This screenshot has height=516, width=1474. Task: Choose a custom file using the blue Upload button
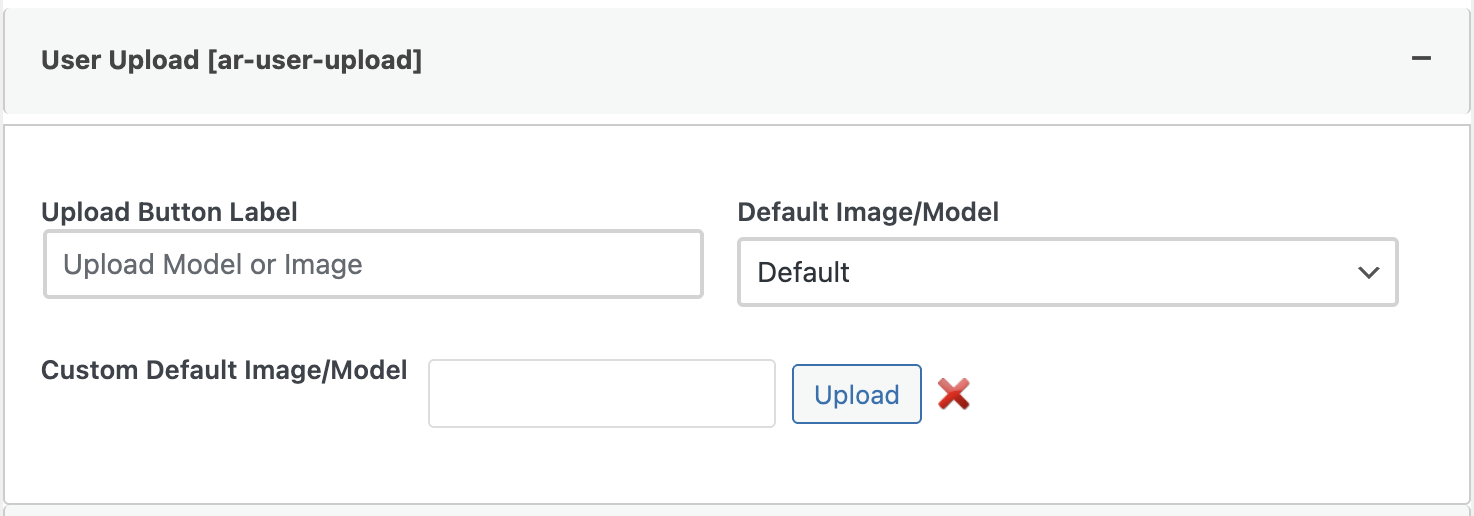pyautogui.click(x=856, y=394)
